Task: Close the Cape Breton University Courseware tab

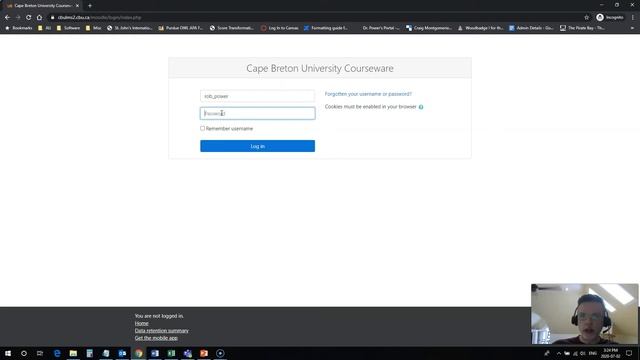Action: (77, 6)
